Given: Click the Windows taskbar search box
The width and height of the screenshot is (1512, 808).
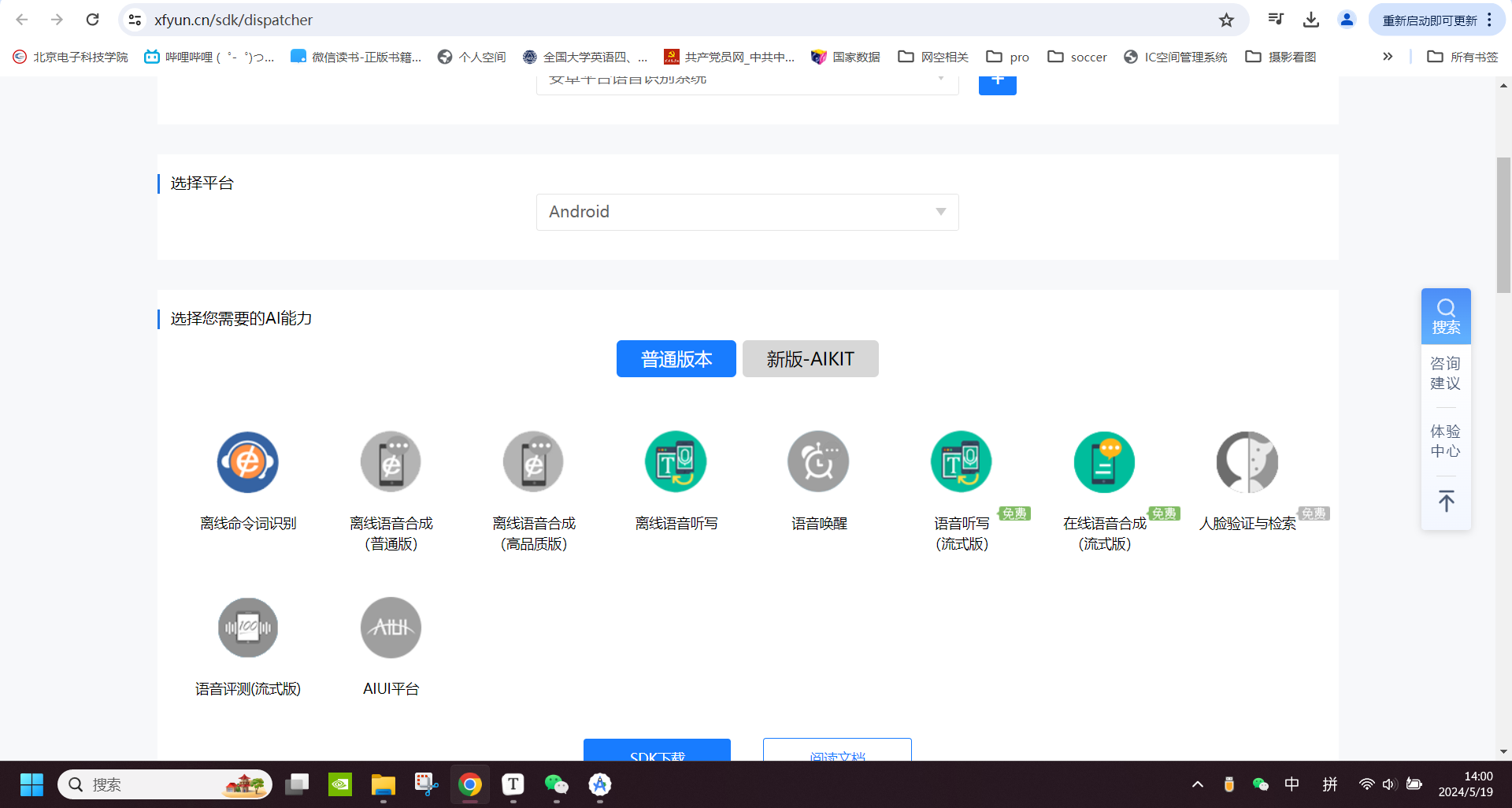Looking at the screenshot, I should click(165, 784).
